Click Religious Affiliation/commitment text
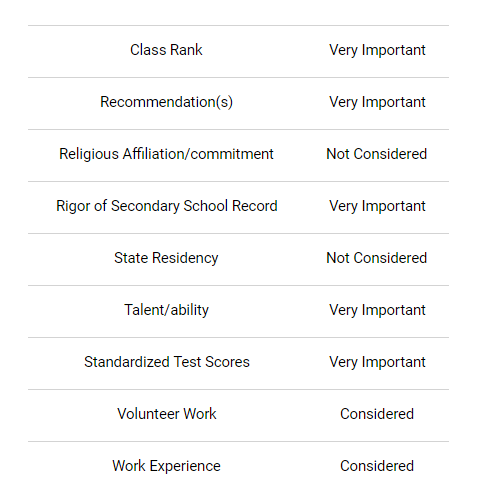The height and width of the screenshot is (496, 480). pyautogui.click(x=166, y=154)
